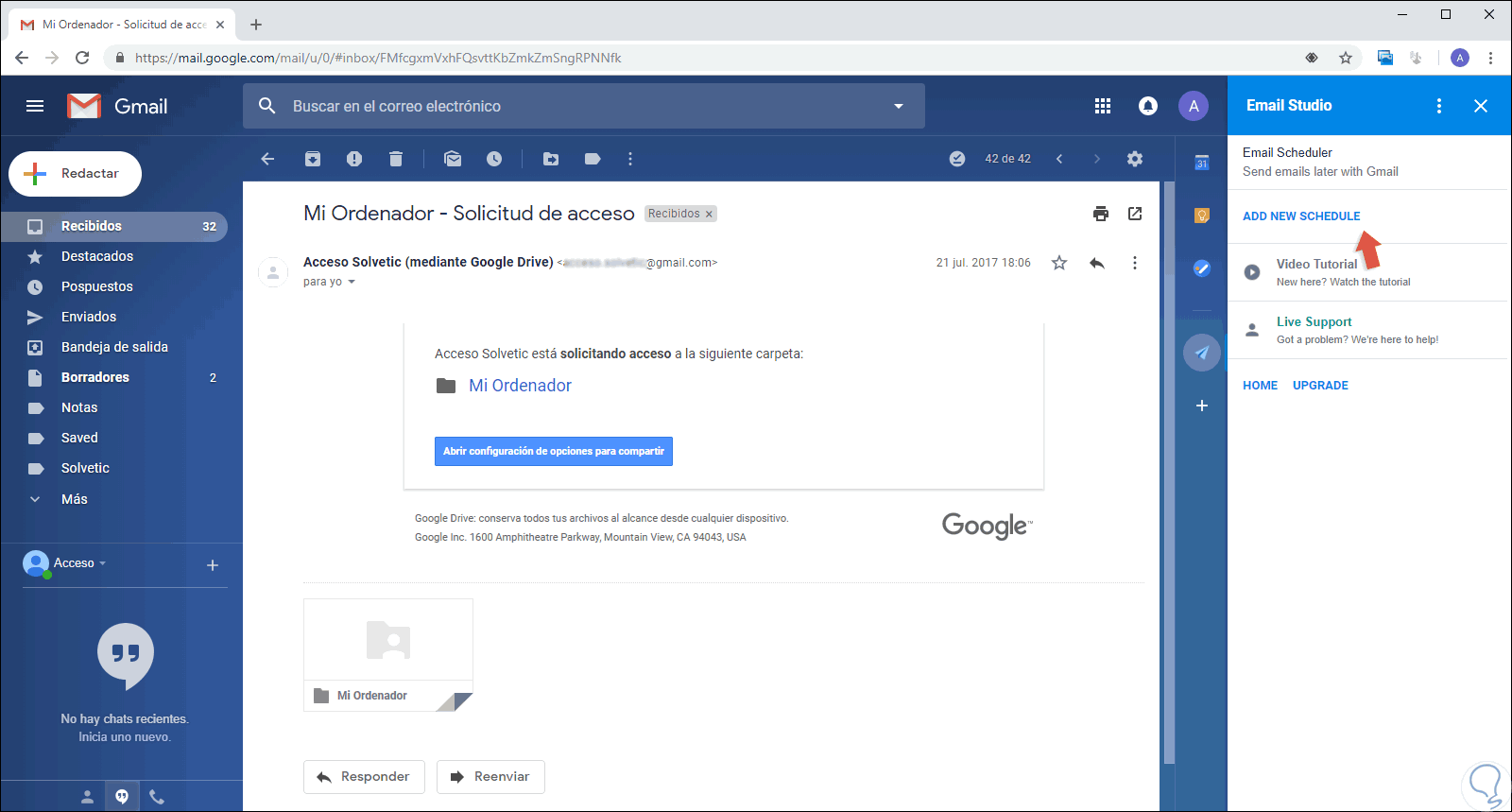Open Google Calendar in side panel
Viewport: 1512px width, 812px height.
(1202, 163)
